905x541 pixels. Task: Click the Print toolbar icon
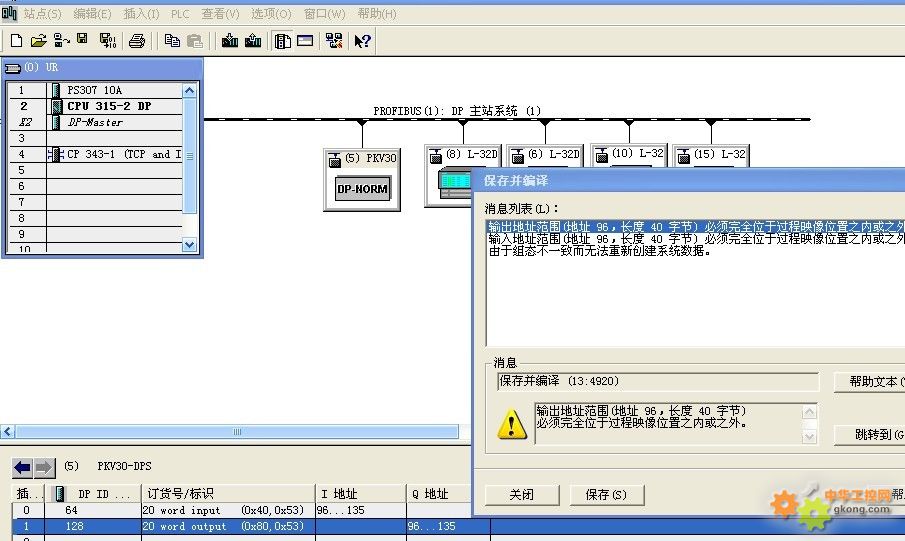[137, 41]
